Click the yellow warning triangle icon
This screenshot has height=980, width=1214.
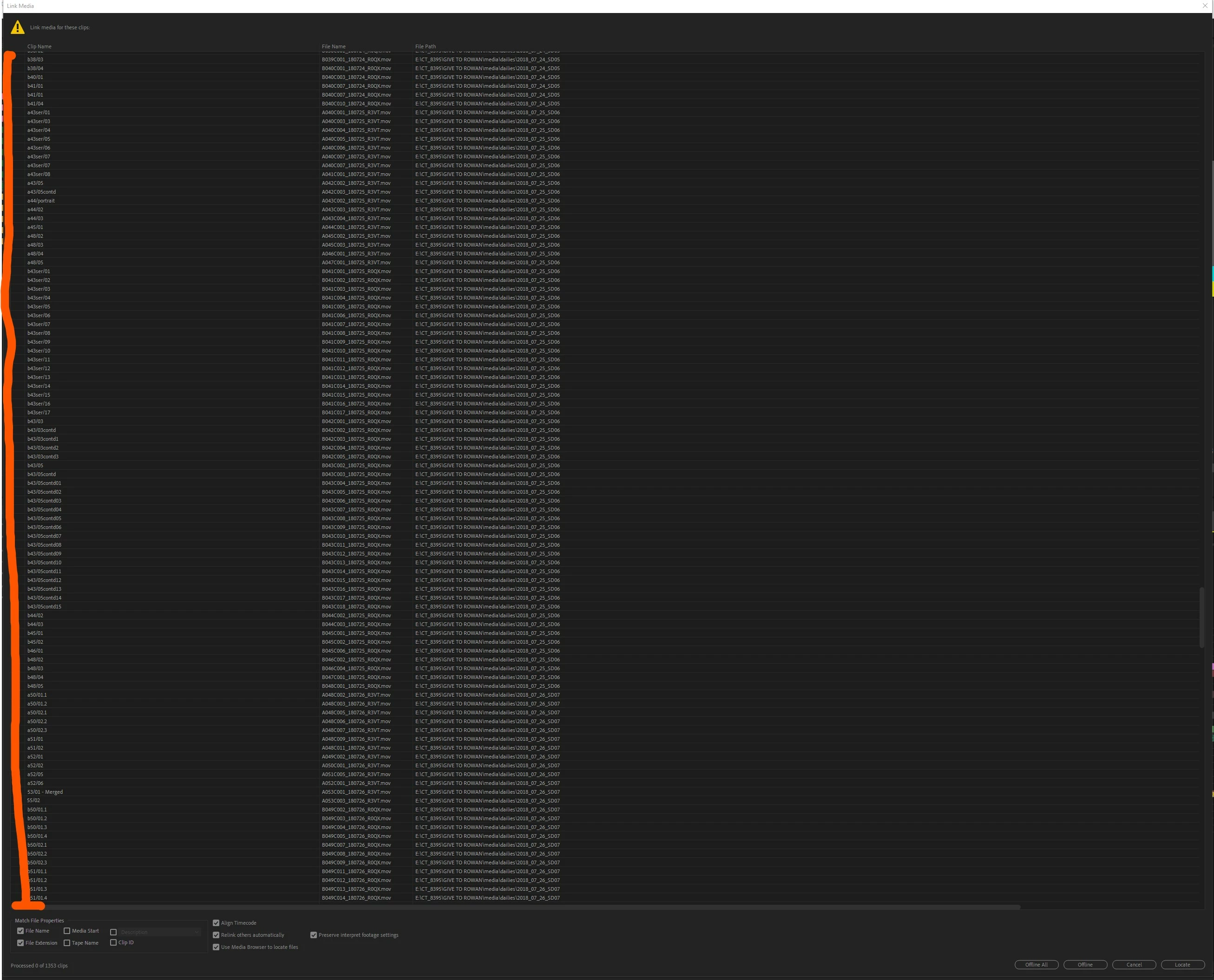[18, 27]
